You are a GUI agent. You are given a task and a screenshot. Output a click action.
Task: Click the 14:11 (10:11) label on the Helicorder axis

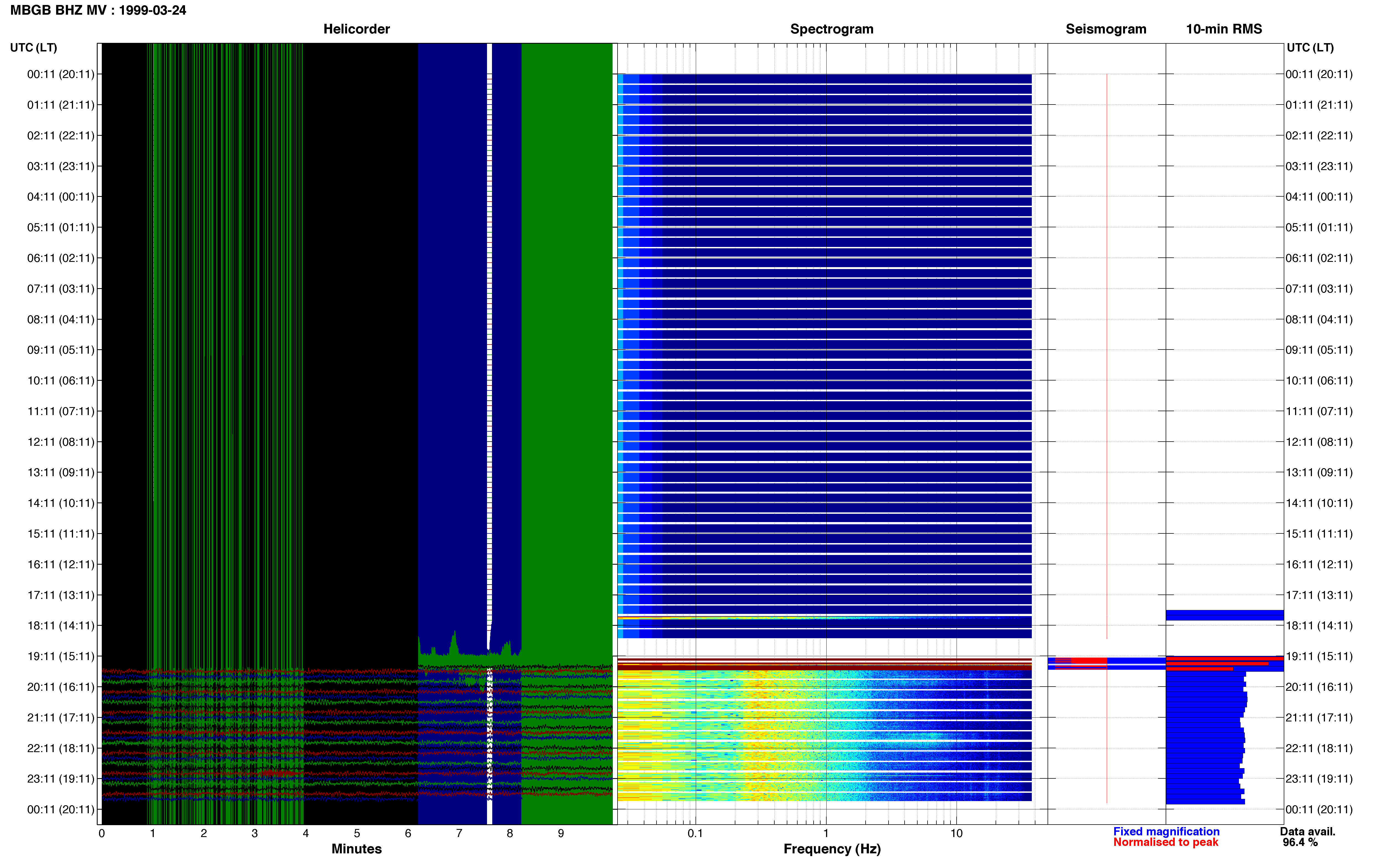coord(61,503)
